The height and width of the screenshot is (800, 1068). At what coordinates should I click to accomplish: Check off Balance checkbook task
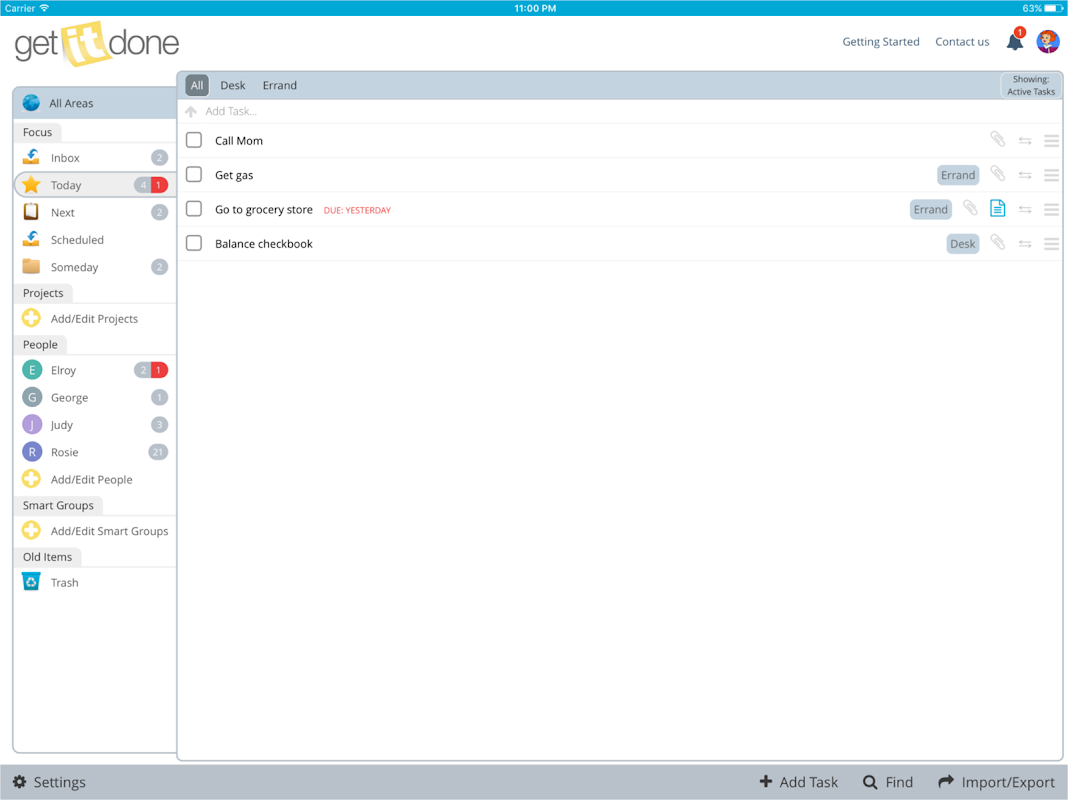pos(194,243)
